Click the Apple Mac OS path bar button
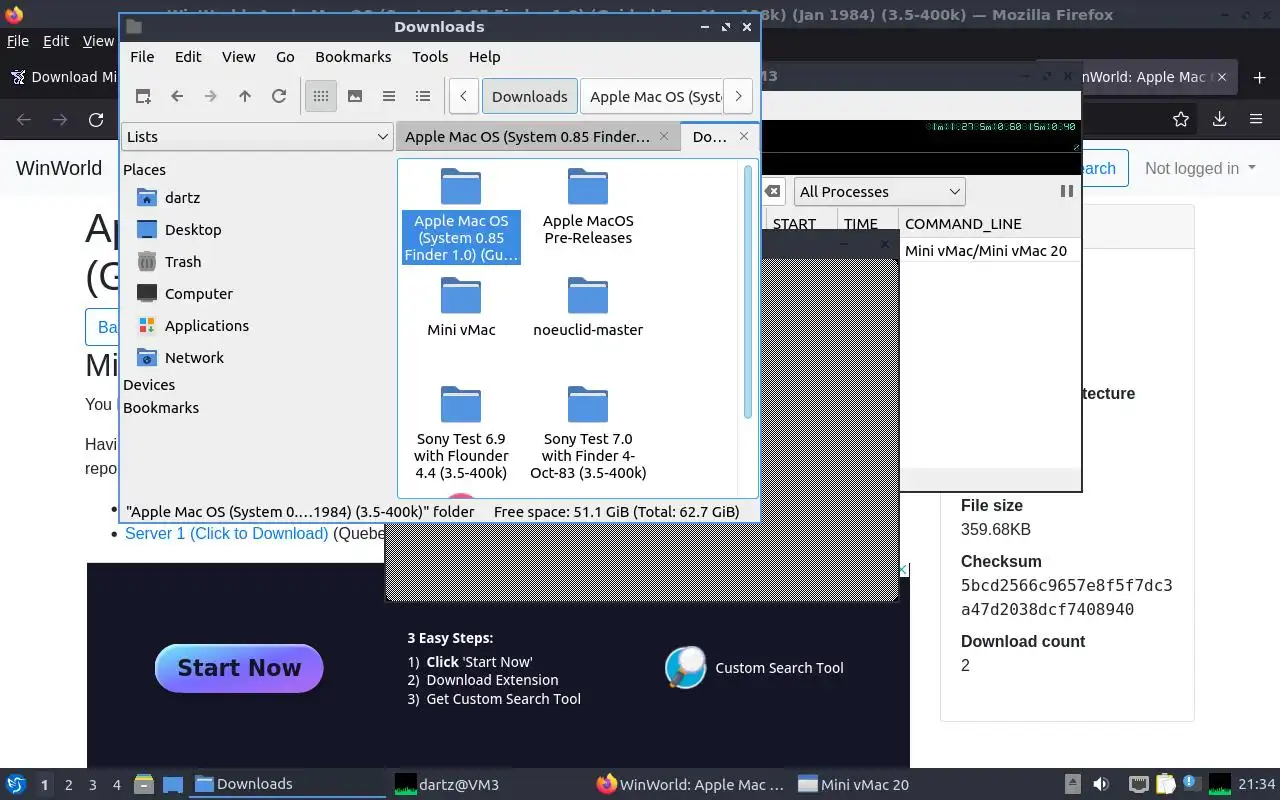1280x800 pixels. click(651, 96)
